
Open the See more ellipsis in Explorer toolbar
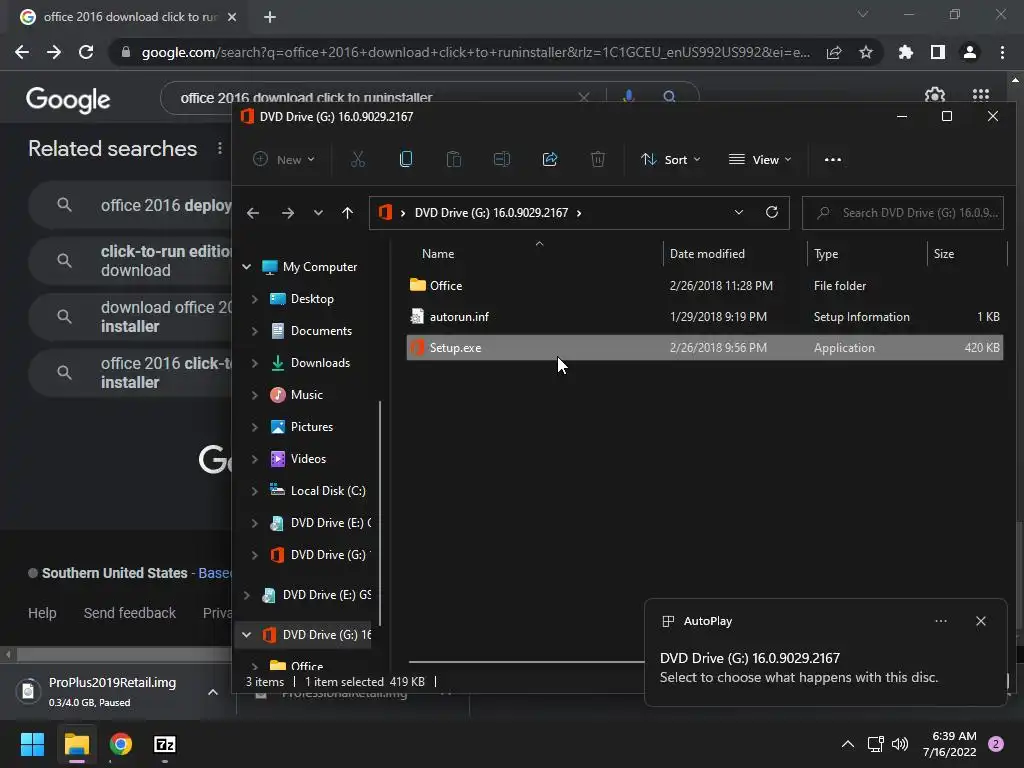[x=833, y=159]
